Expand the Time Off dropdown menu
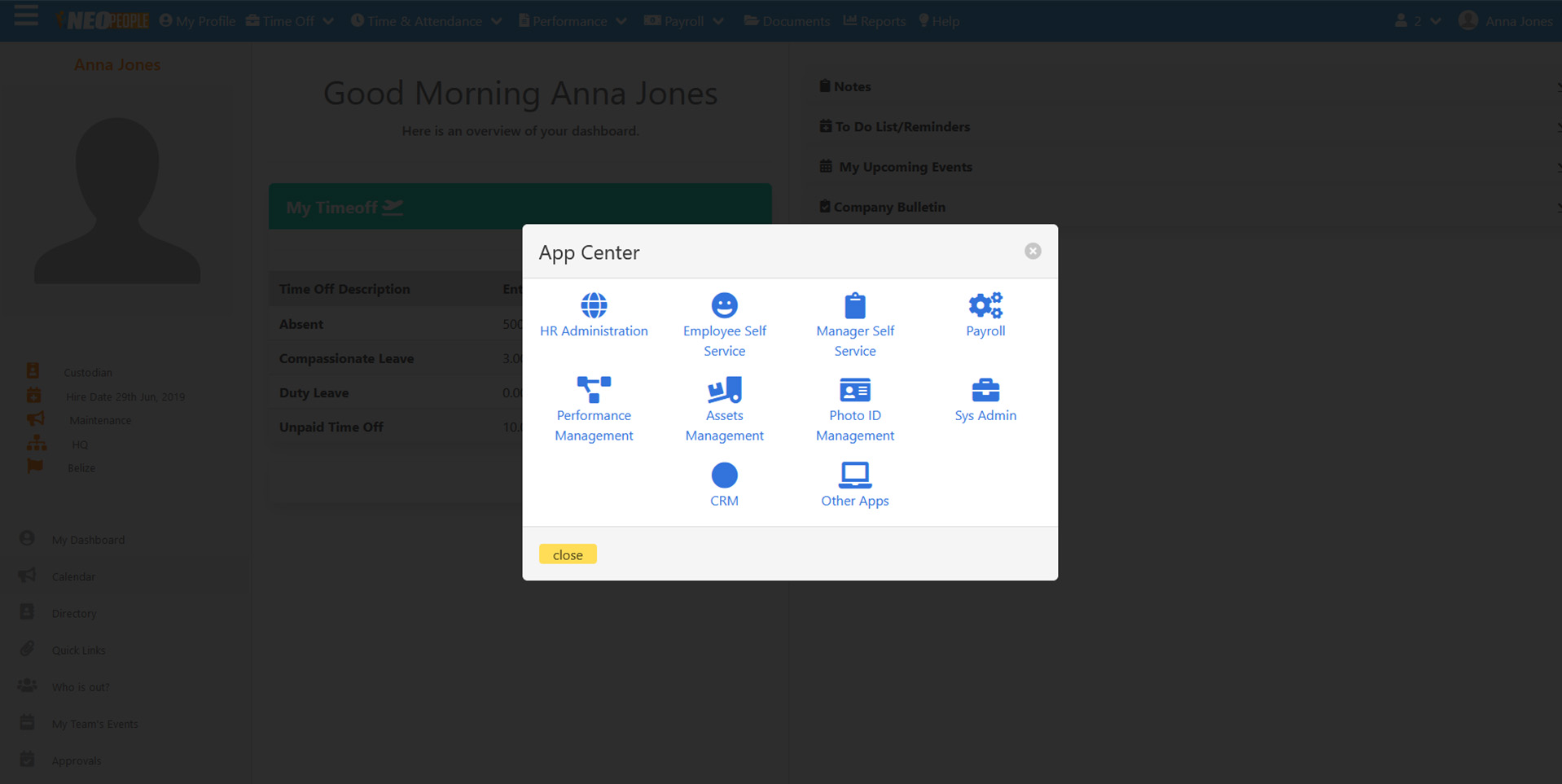This screenshot has width=1562, height=784. (290, 21)
